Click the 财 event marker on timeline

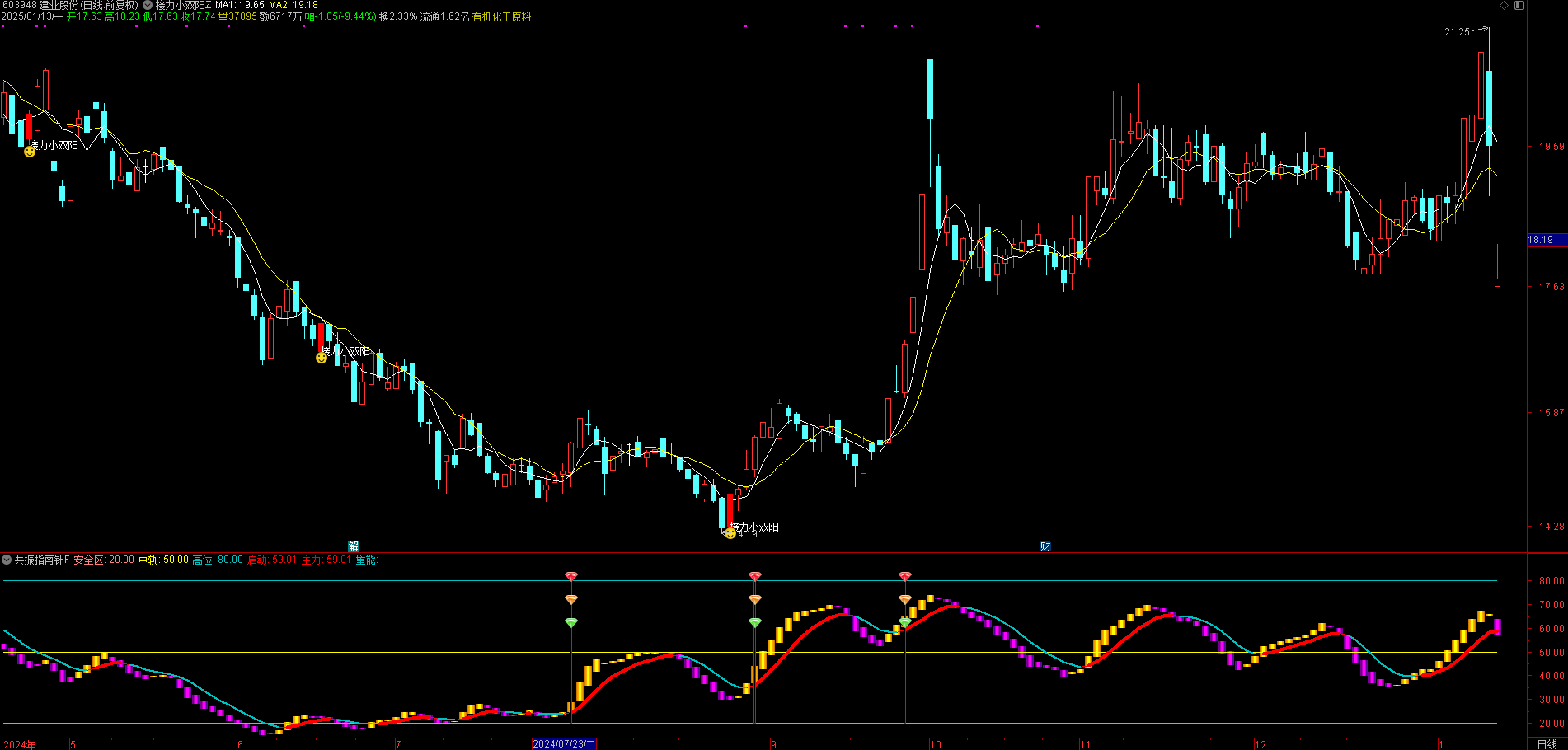[x=1045, y=546]
